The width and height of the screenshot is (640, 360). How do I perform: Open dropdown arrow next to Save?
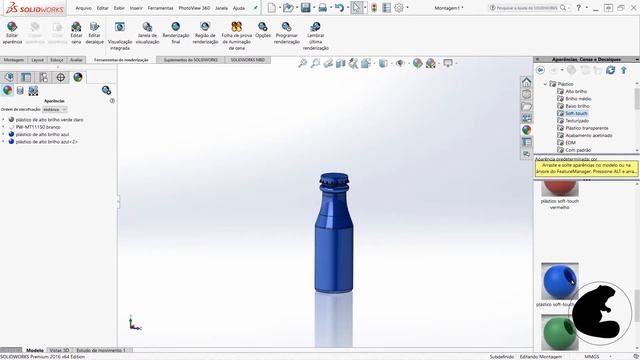click(x=313, y=8)
